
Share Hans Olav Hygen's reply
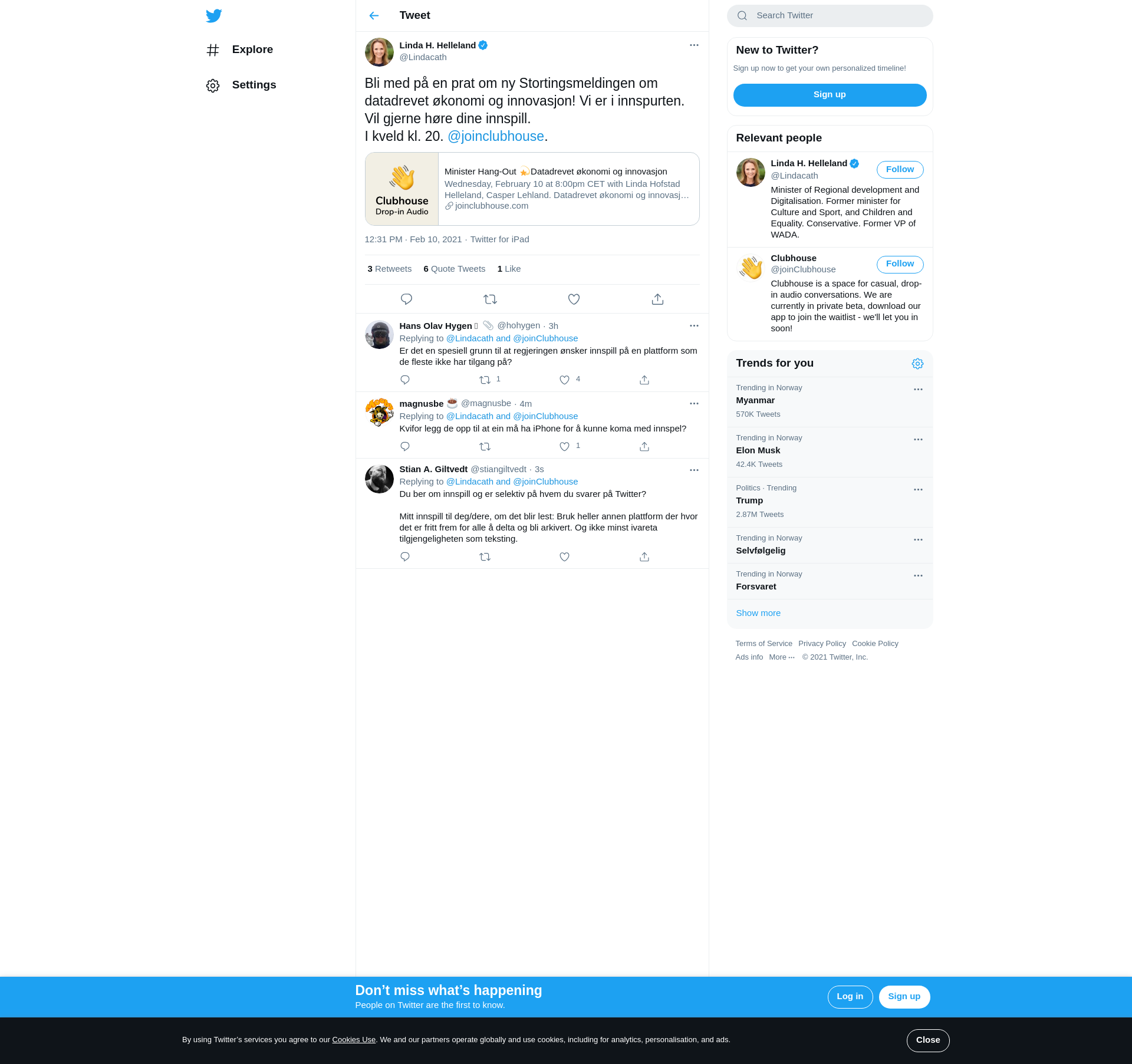pyautogui.click(x=644, y=380)
